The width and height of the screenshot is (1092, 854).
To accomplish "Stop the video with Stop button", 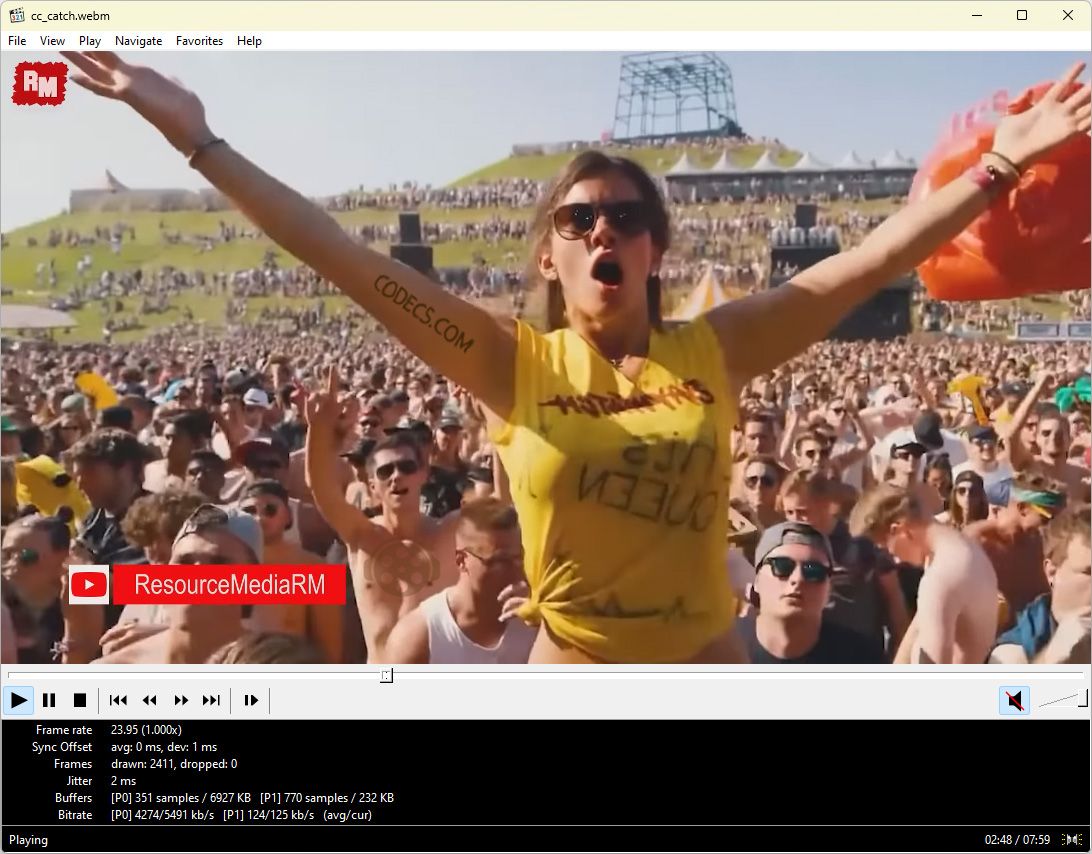I will (x=80, y=700).
